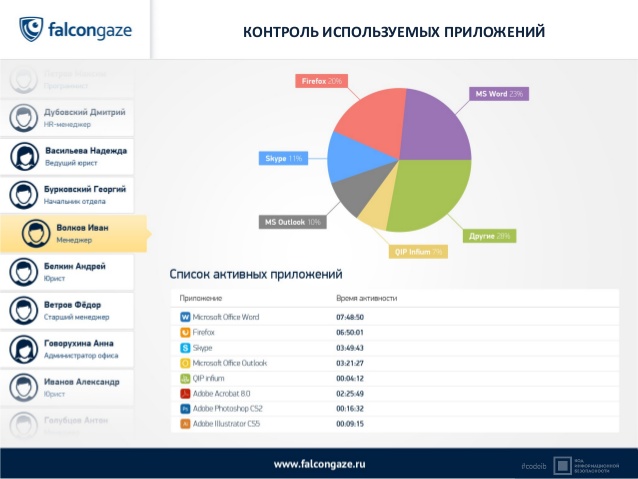Screen dimensions: 638x479
Task: Select avatar of Ветров Фёдор
Action: pyautogui.click(x=24, y=311)
